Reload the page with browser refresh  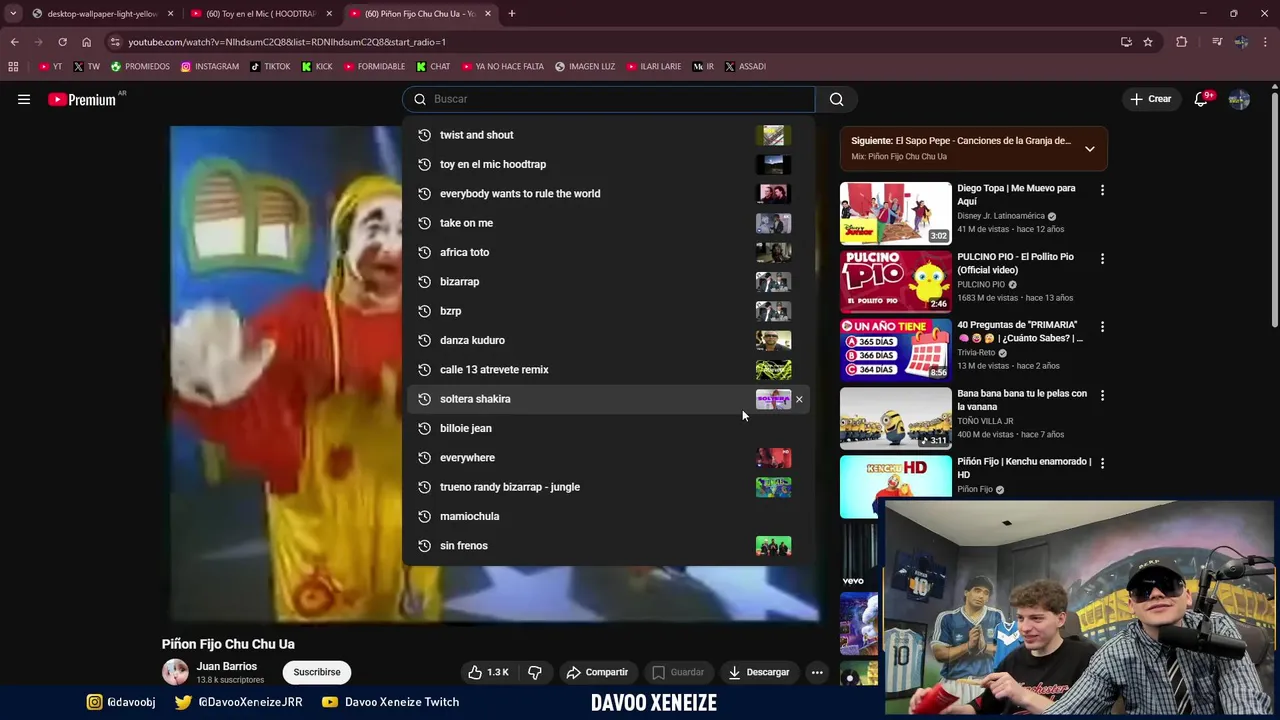62,42
